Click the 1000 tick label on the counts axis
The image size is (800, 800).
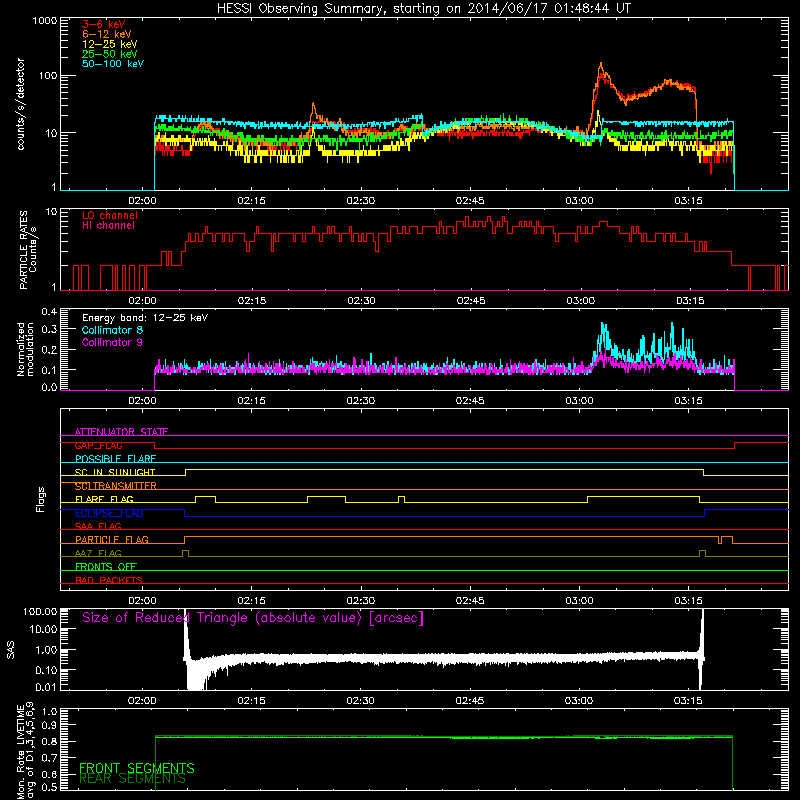[x=45, y=21]
